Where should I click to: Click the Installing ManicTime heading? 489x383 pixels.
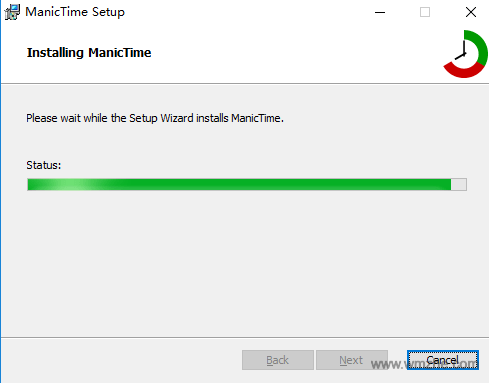pyautogui.click(x=89, y=53)
